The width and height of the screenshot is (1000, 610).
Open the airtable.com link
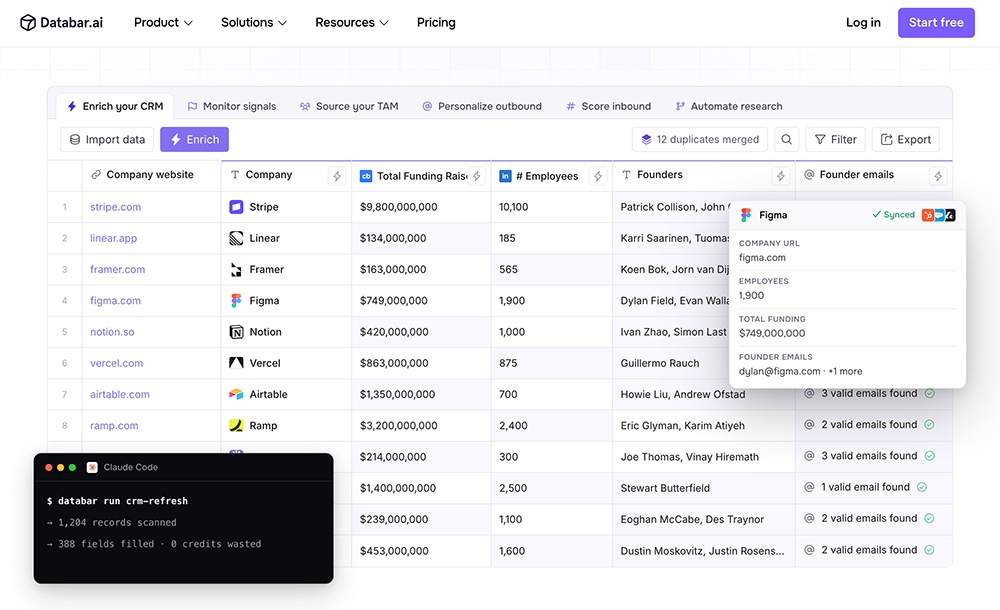120,394
